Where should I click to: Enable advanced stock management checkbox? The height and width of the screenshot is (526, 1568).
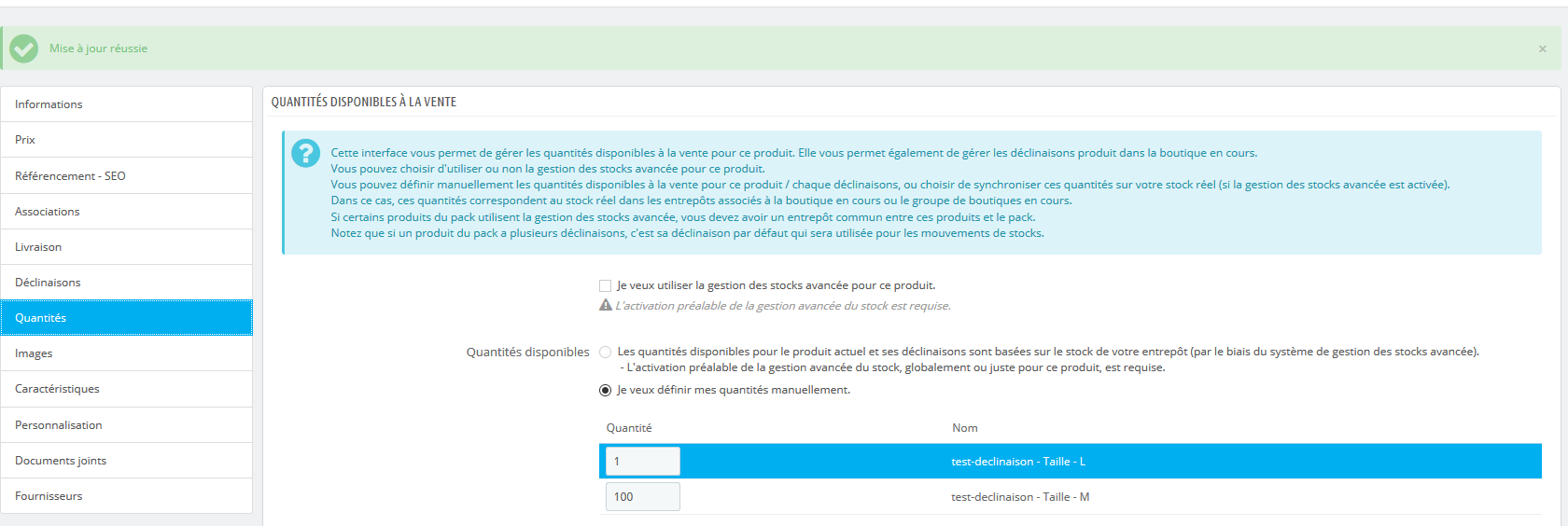tap(605, 285)
